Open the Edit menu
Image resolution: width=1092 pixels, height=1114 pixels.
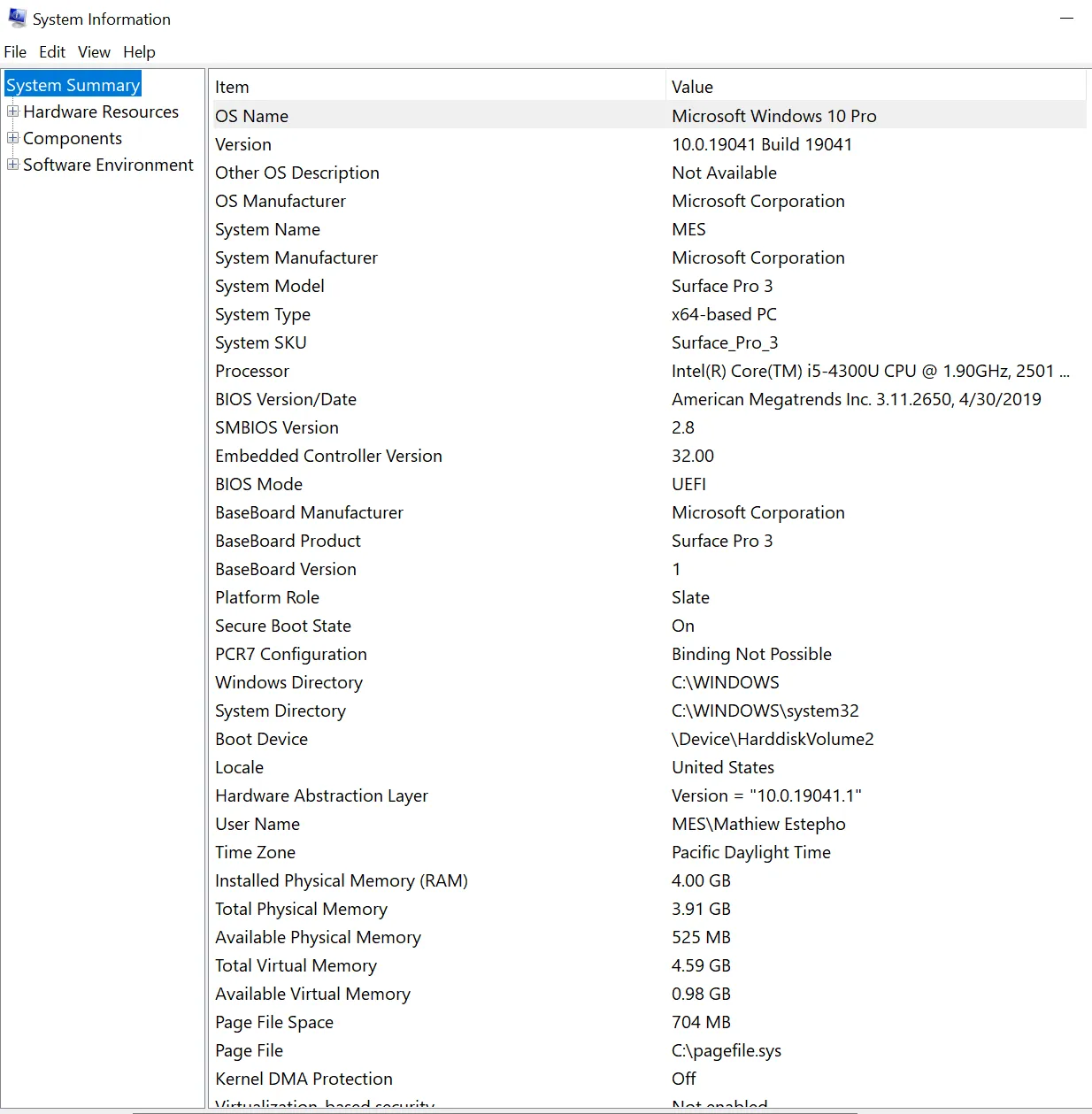[x=52, y=52]
